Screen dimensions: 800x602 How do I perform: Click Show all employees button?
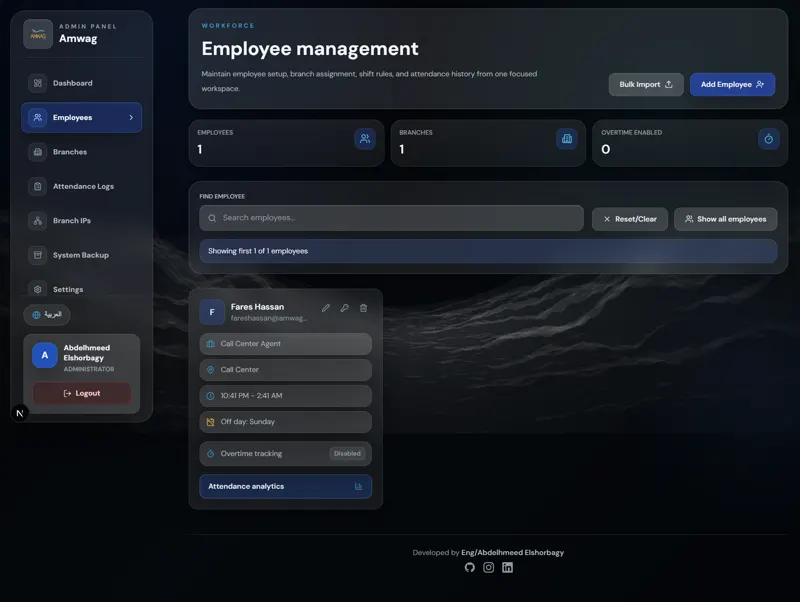click(726, 219)
